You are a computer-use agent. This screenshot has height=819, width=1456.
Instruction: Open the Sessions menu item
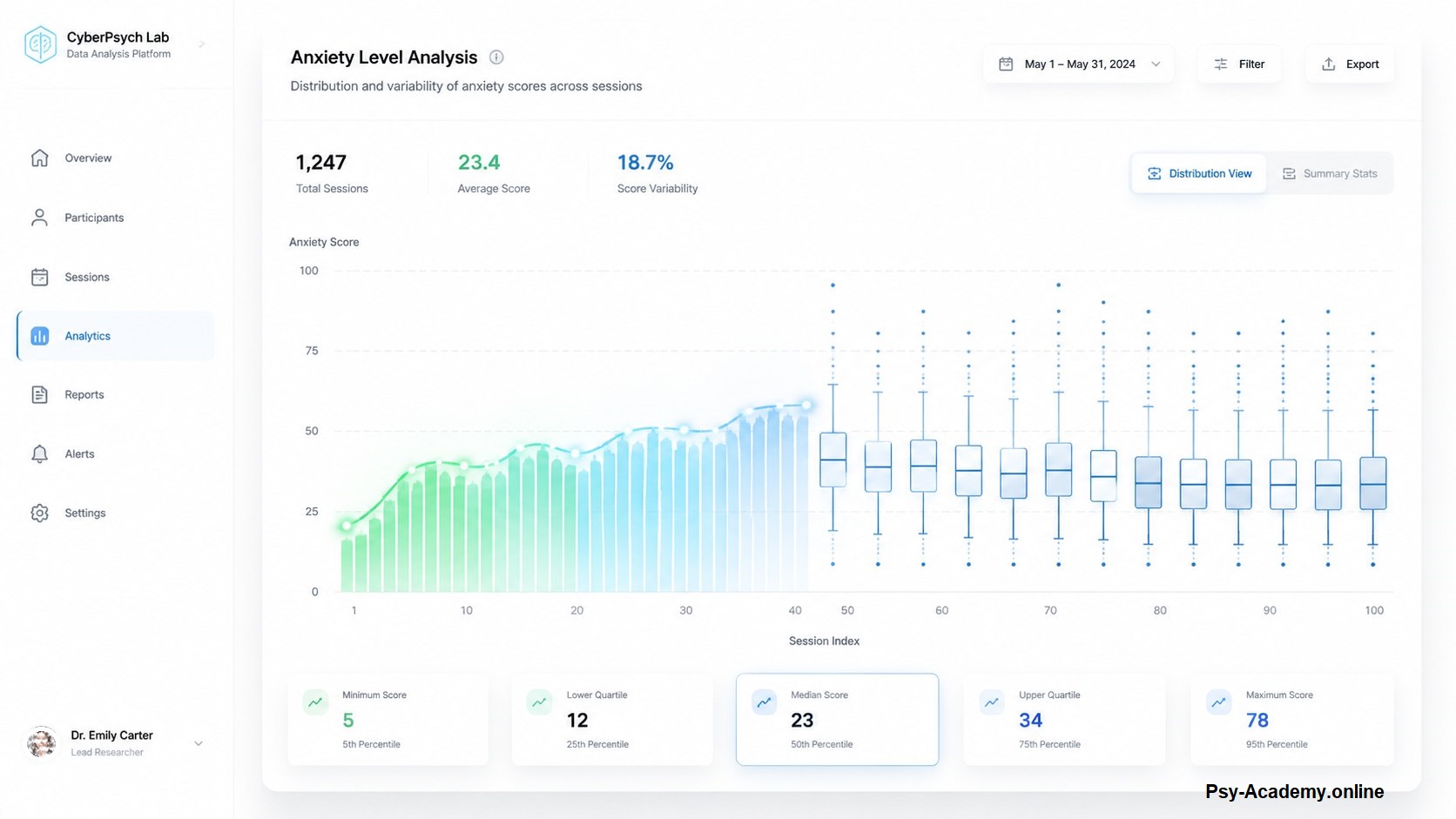[x=115, y=277]
